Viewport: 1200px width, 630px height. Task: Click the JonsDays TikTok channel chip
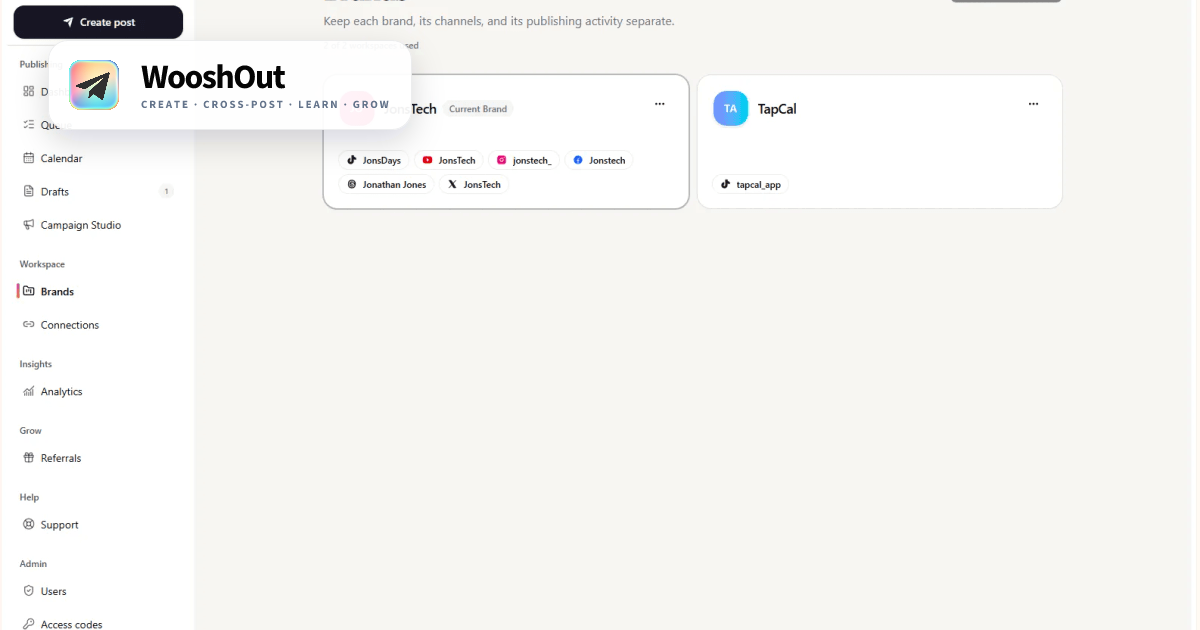pyautogui.click(x=374, y=160)
